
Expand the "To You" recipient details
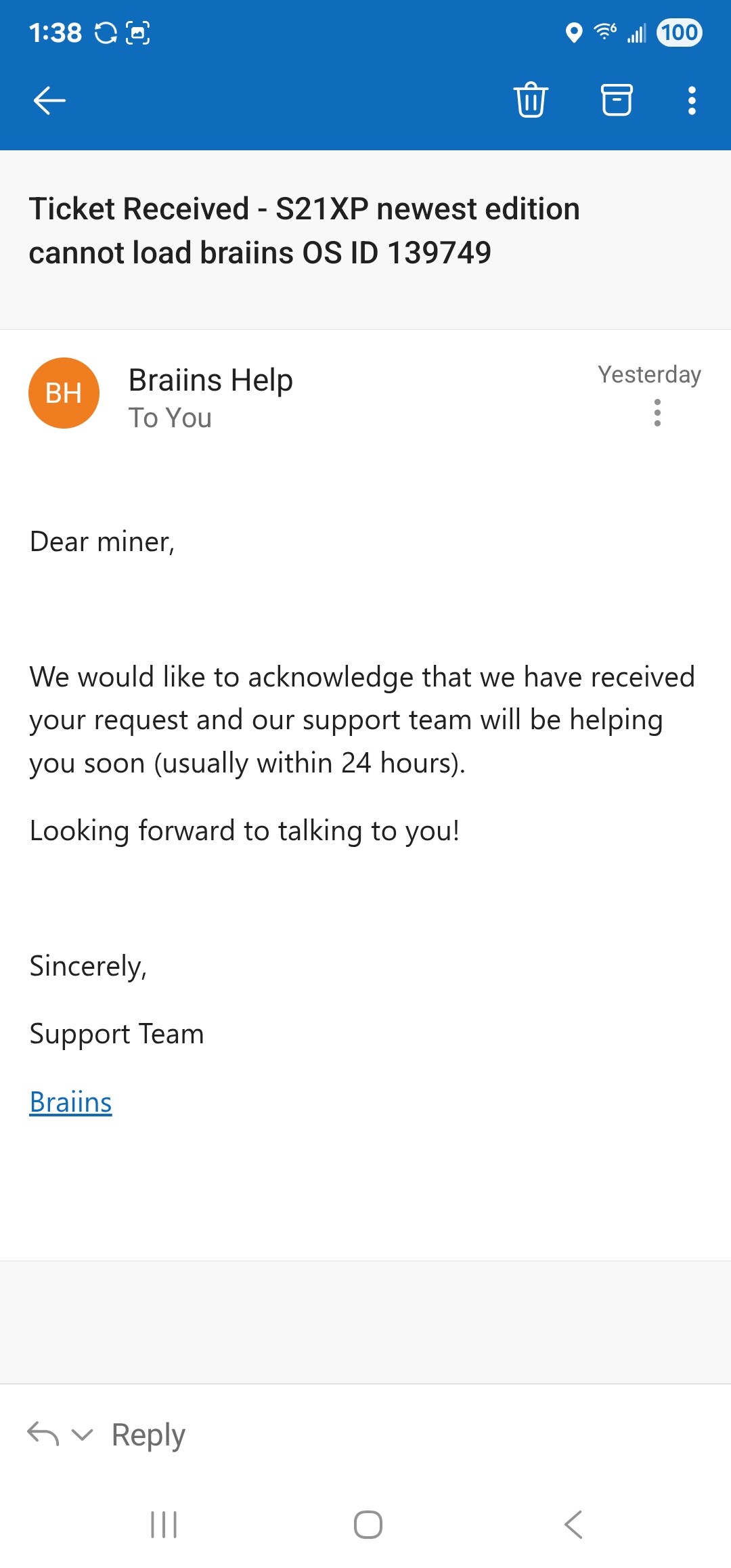(x=170, y=418)
